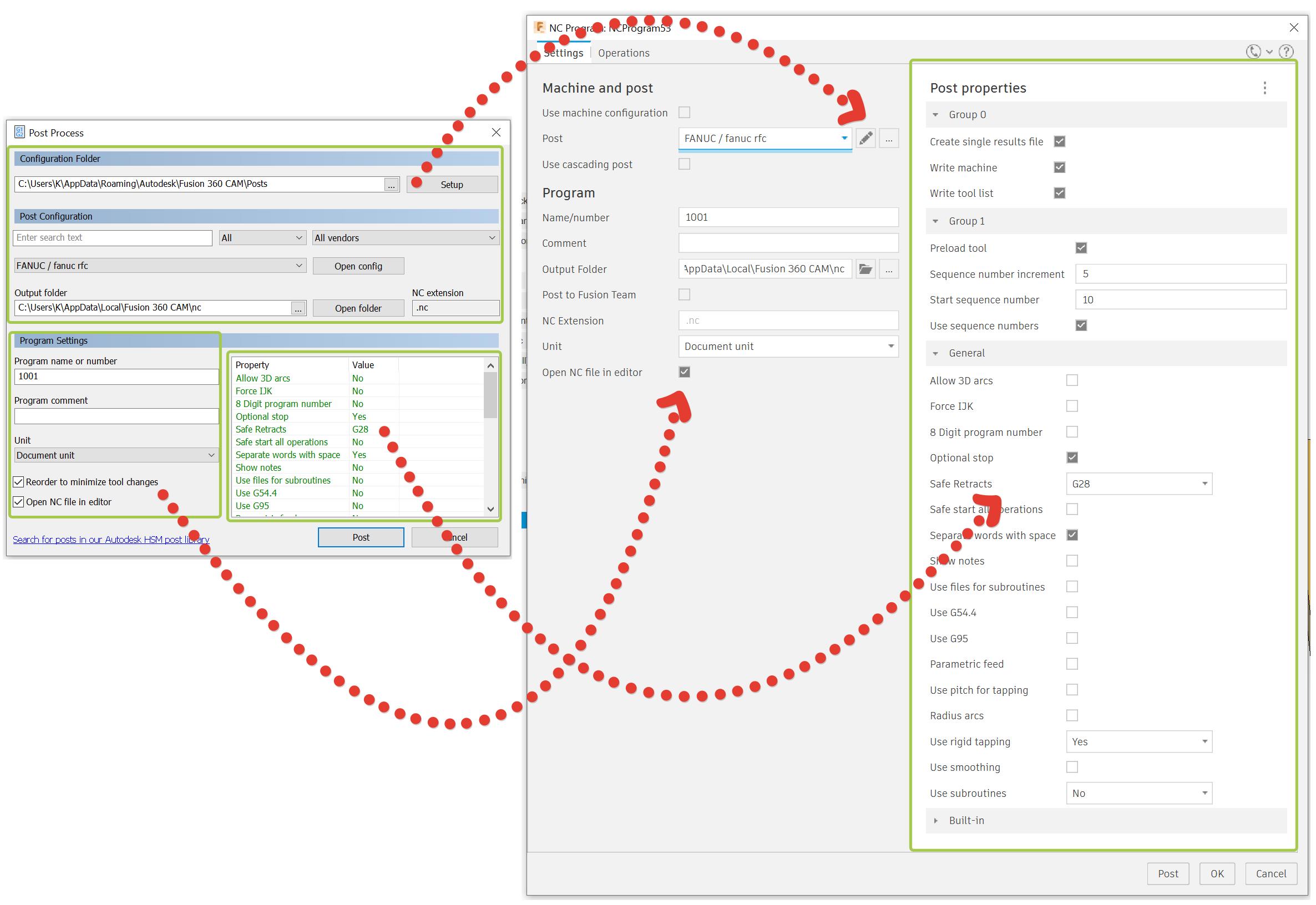Click the browse ellipsis next to Post dropdown

888,139
